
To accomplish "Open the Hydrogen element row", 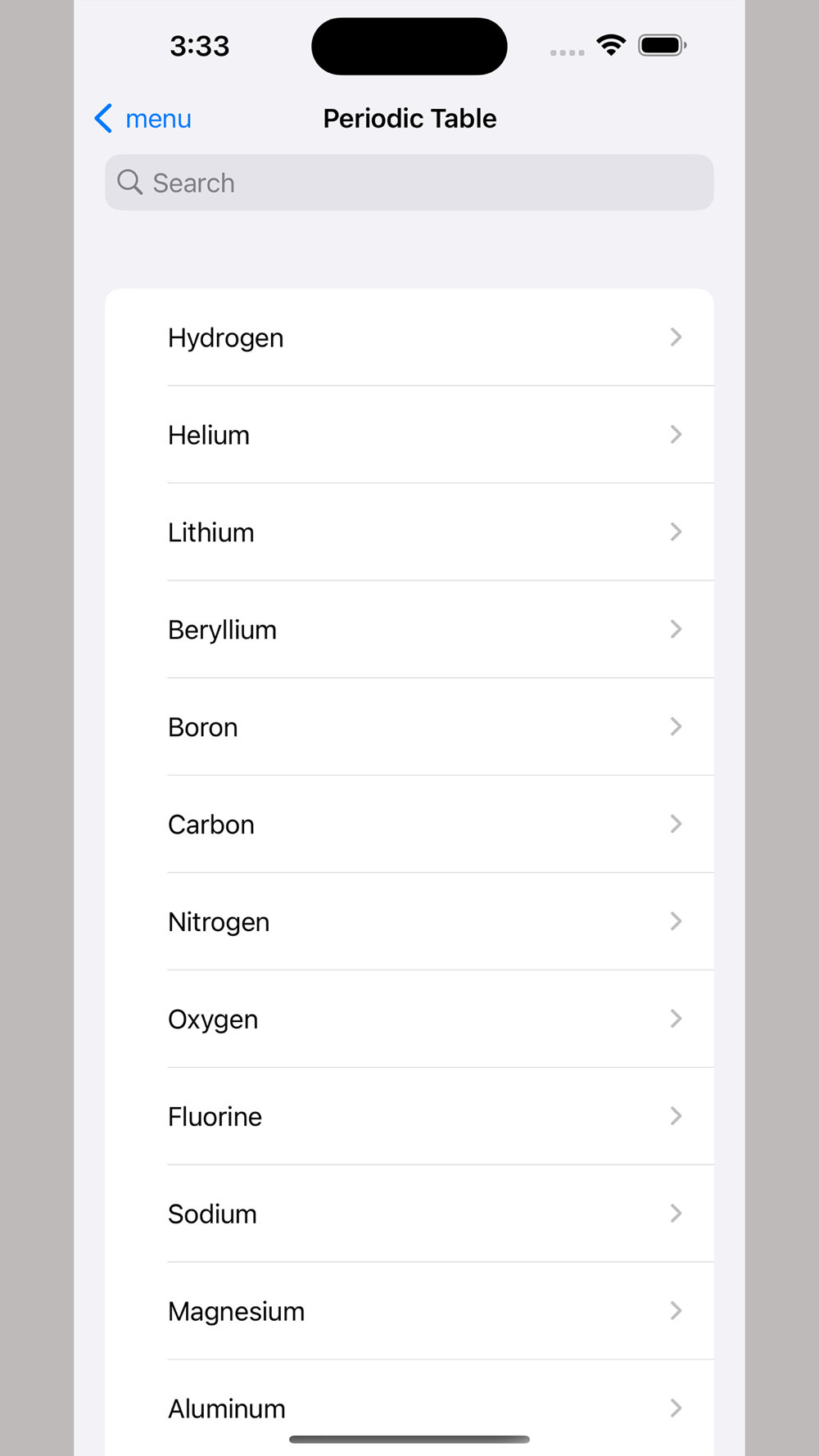I will click(x=409, y=337).
